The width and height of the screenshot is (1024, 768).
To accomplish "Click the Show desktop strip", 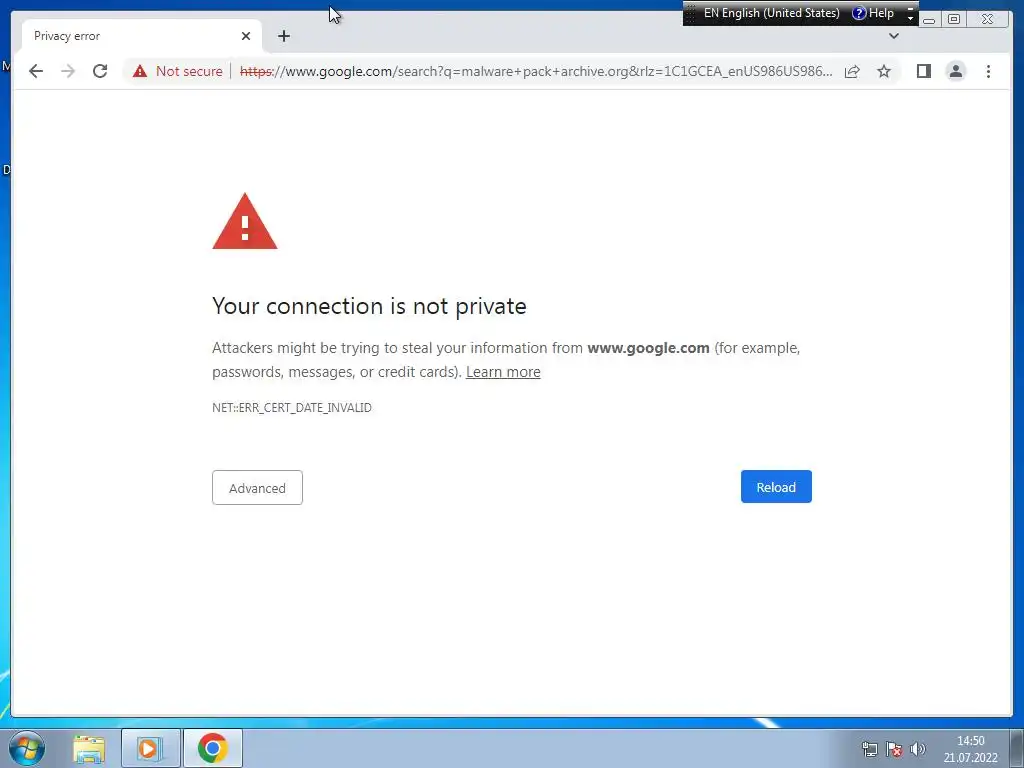I will 1017,748.
